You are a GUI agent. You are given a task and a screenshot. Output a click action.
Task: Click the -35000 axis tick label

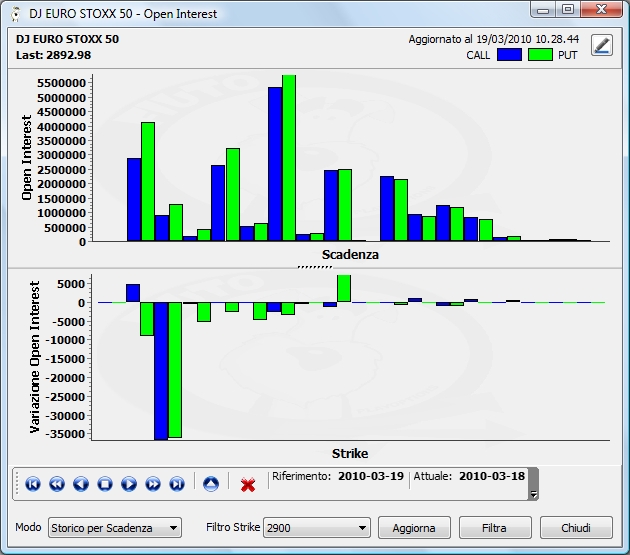pos(65,434)
